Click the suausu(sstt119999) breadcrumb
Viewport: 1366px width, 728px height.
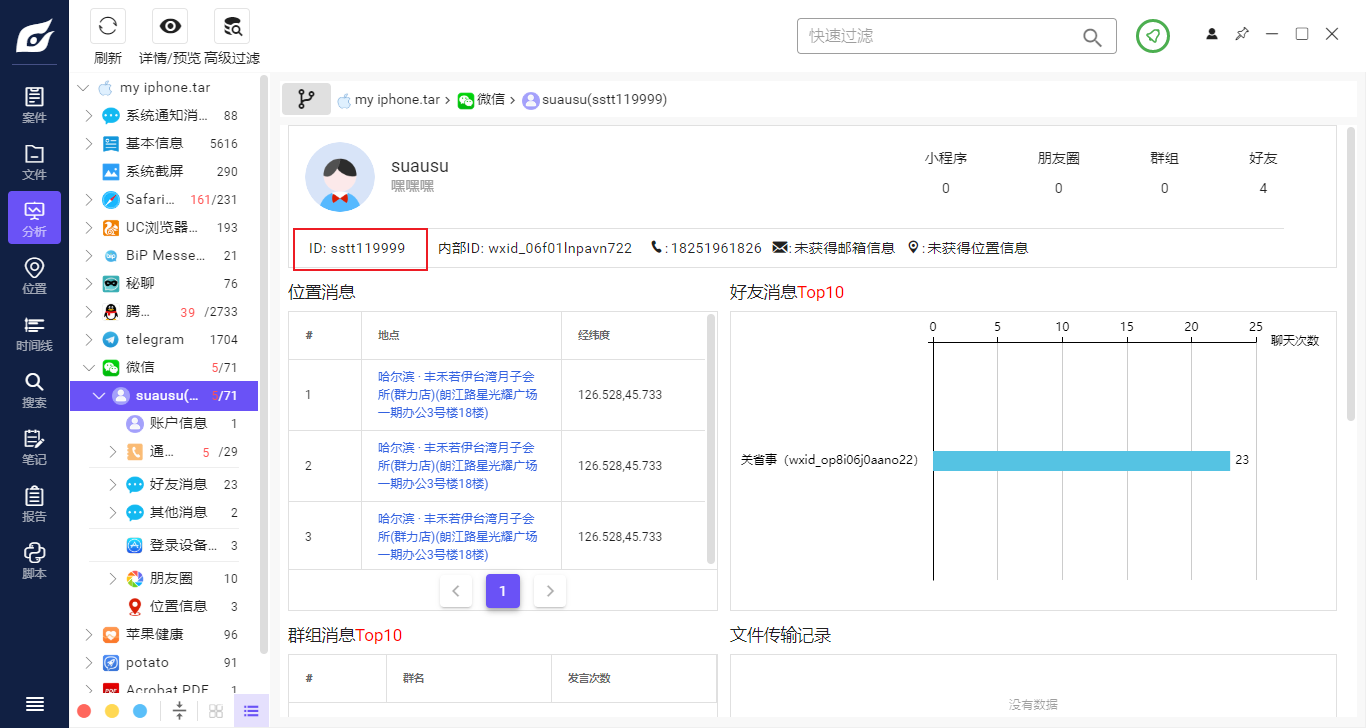point(604,100)
